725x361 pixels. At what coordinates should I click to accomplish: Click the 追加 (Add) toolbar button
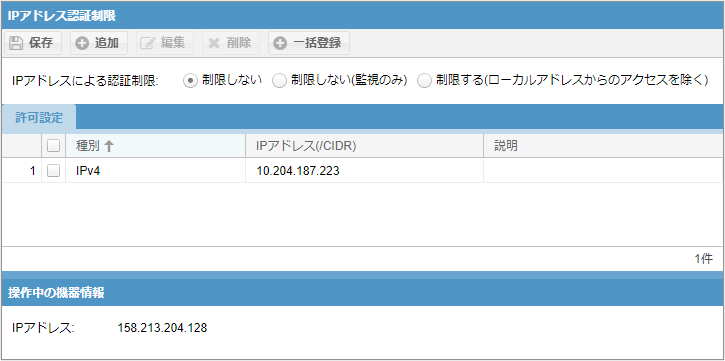tap(98, 43)
